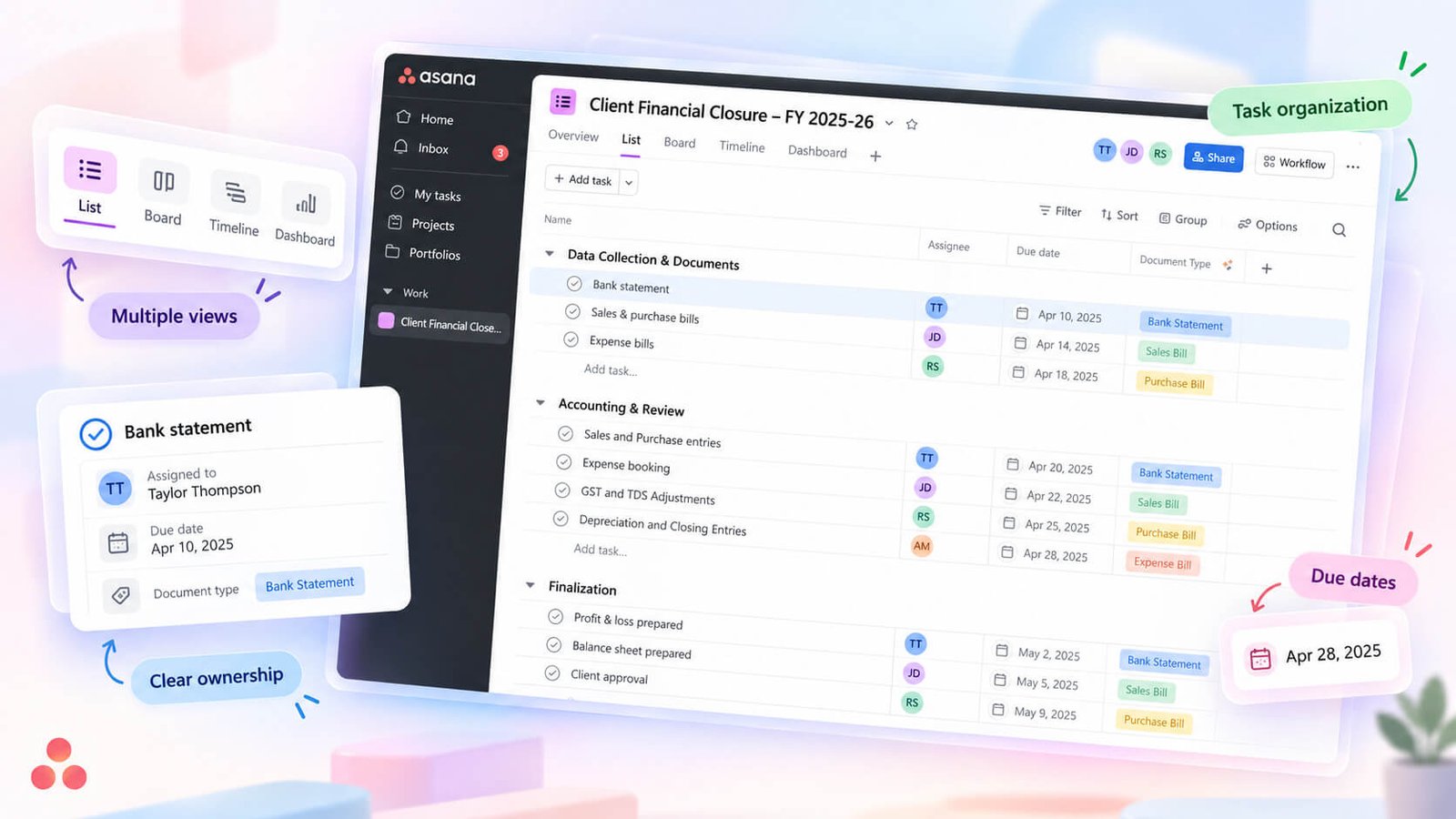
Task: Complete the Expense booking task
Action: (x=563, y=462)
